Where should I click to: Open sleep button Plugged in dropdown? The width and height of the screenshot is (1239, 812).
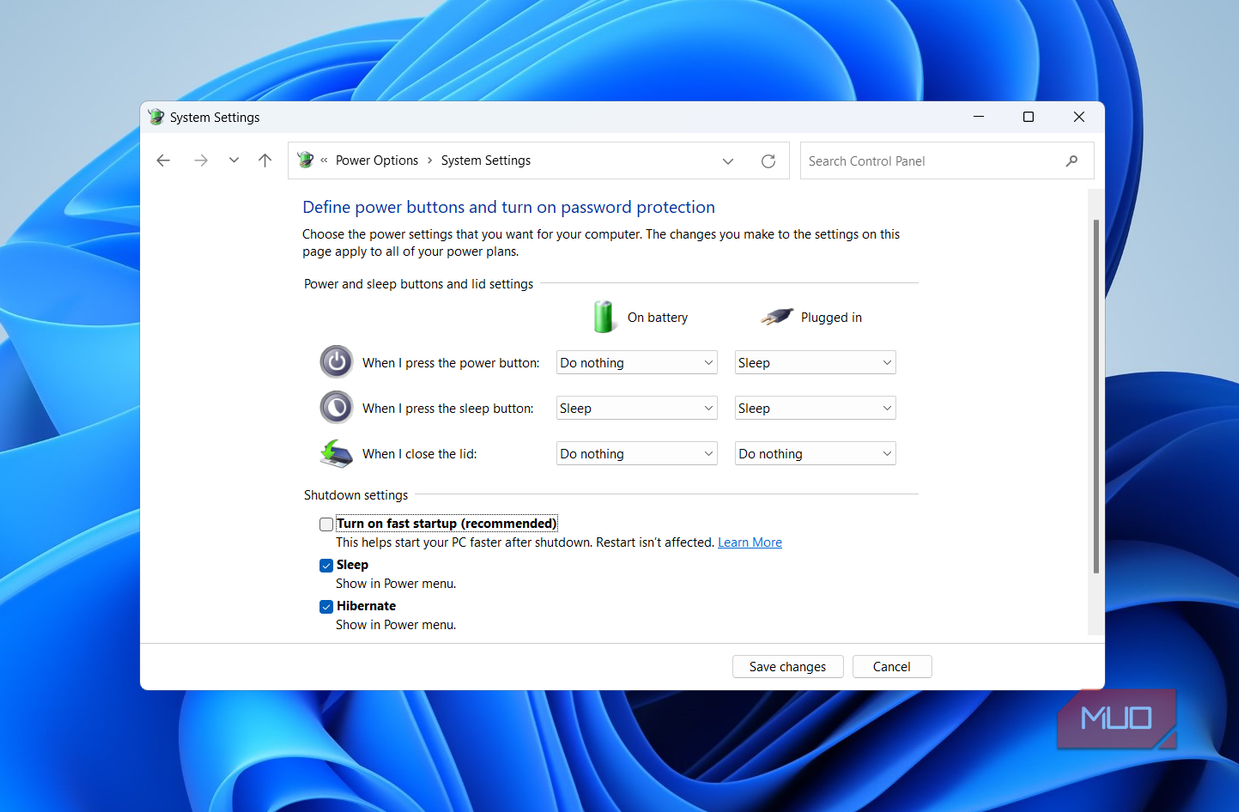815,408
